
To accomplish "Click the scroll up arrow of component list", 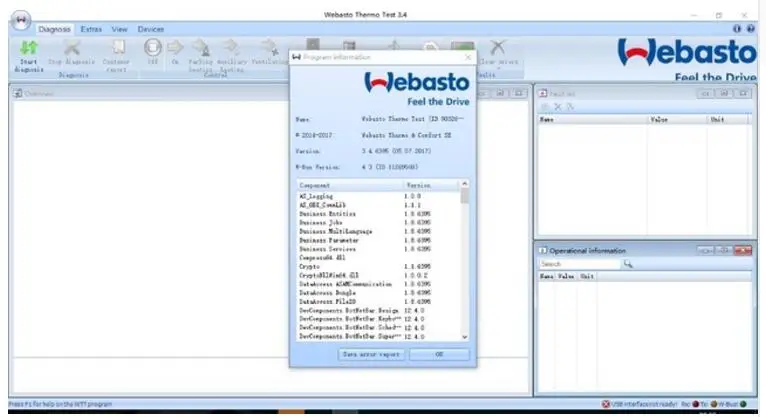I will click(x=465, y=184).
